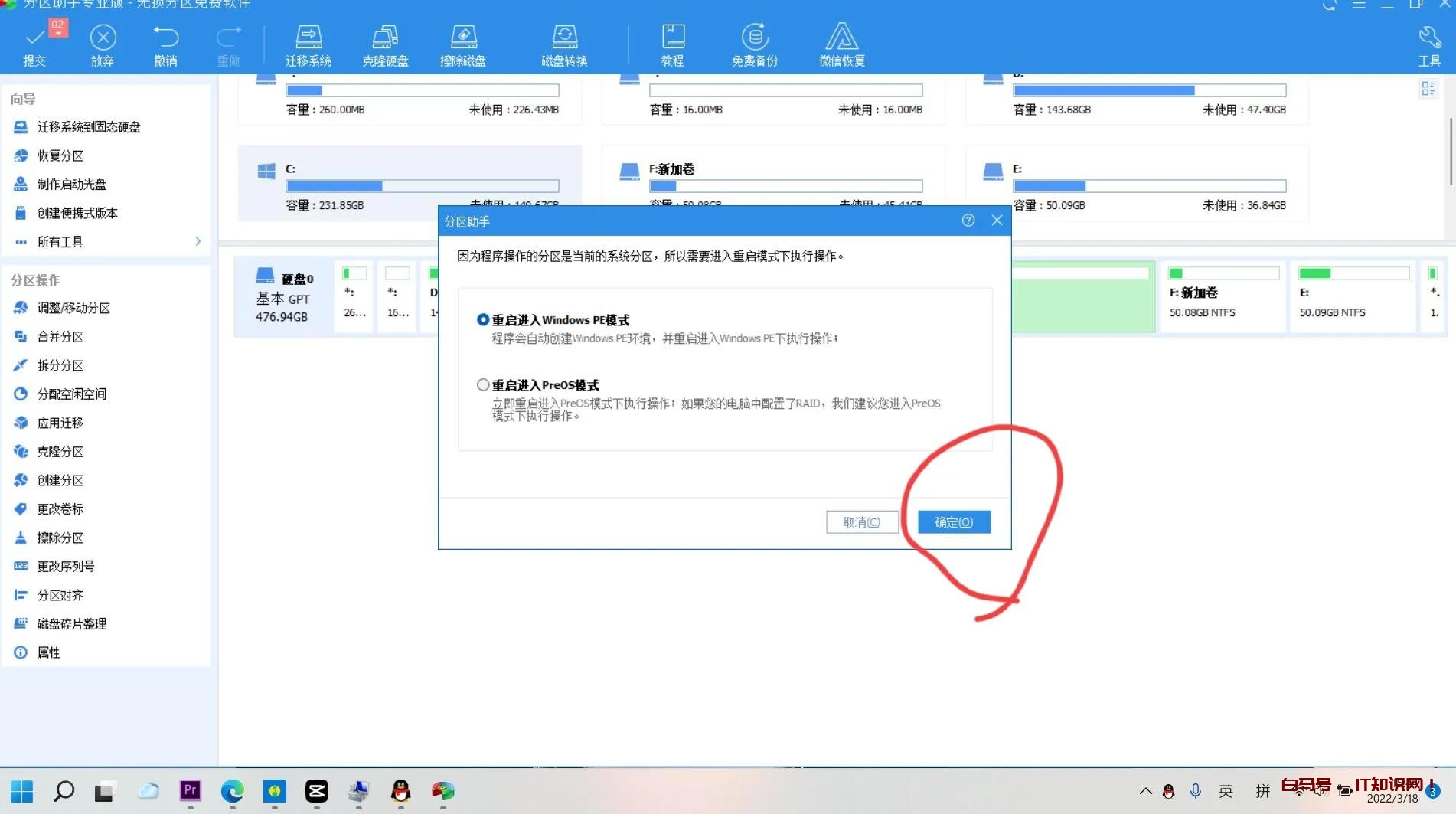
Task: Open the 磁盘转换 disk convert tool
Action: coord(564,45)
